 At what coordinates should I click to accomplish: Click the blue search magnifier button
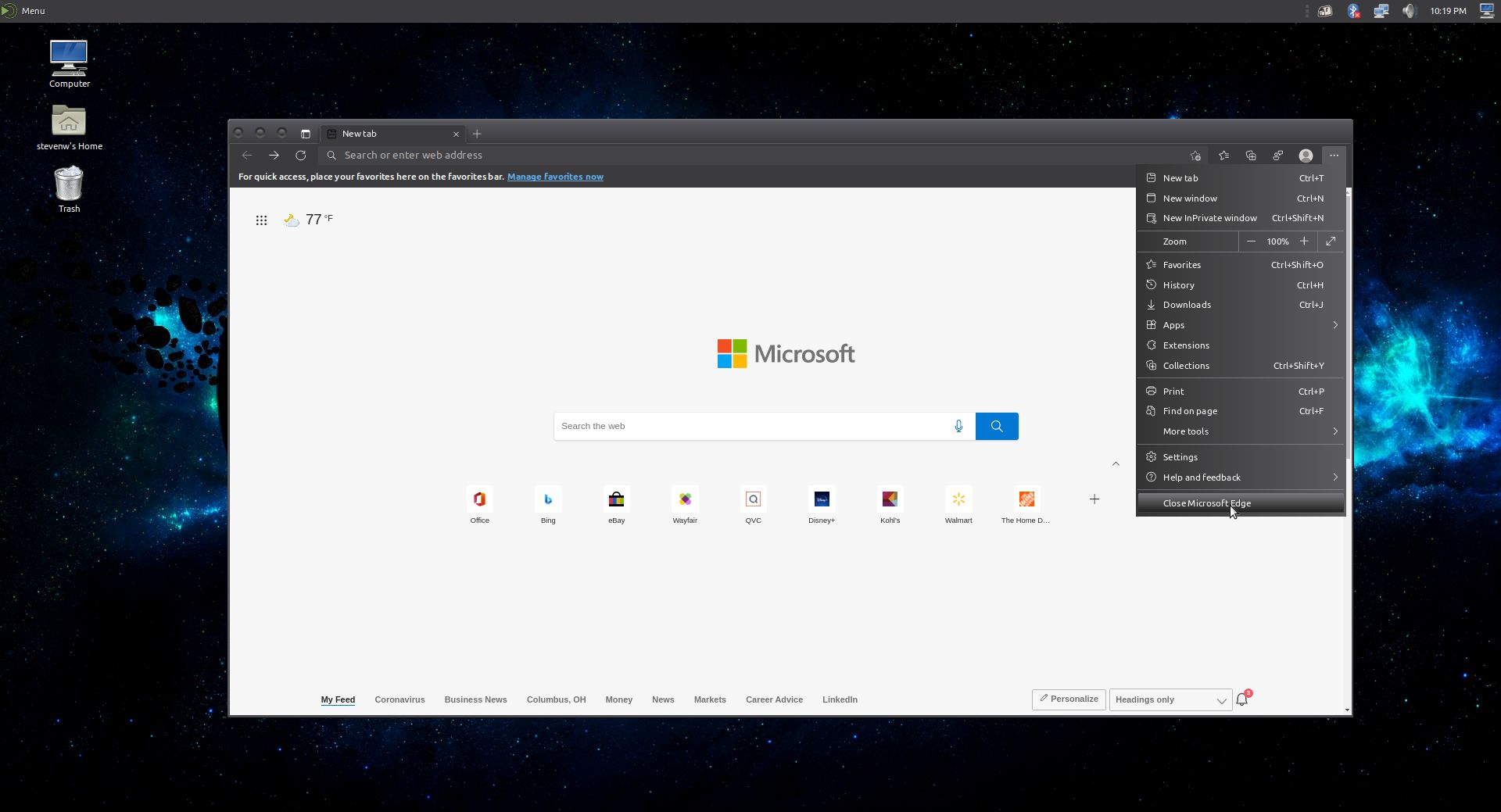997,426
